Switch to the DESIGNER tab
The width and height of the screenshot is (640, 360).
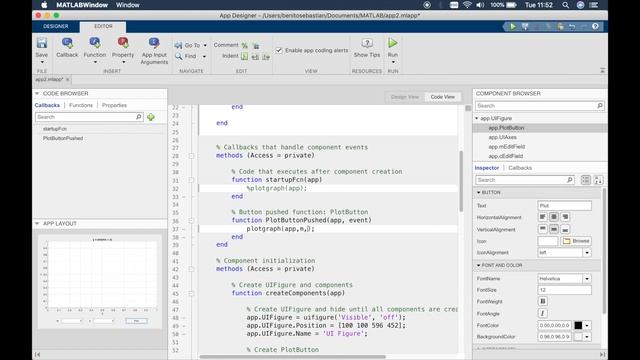point(56,26)
